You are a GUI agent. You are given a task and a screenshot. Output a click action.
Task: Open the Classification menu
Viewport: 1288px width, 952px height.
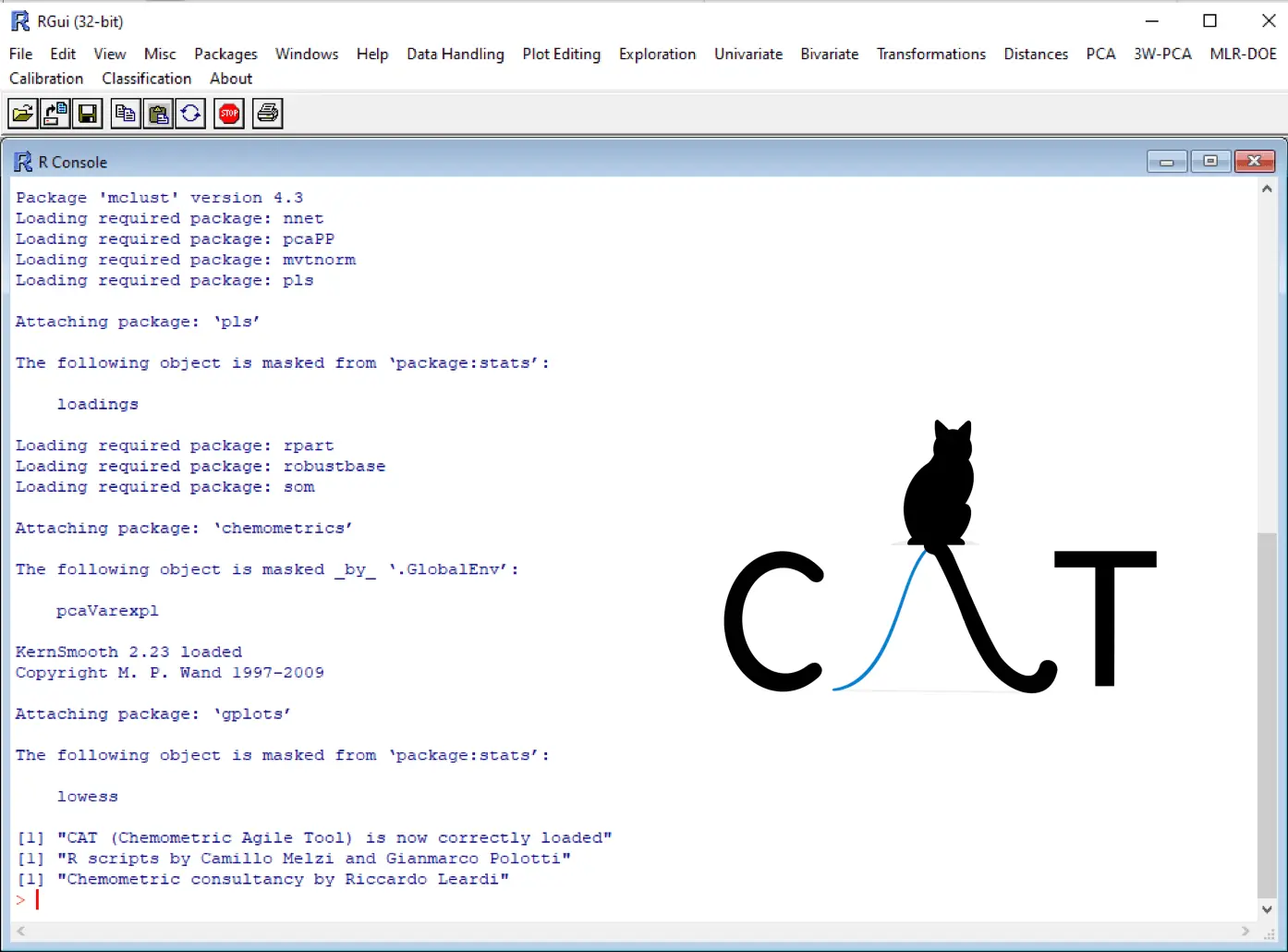146,78
